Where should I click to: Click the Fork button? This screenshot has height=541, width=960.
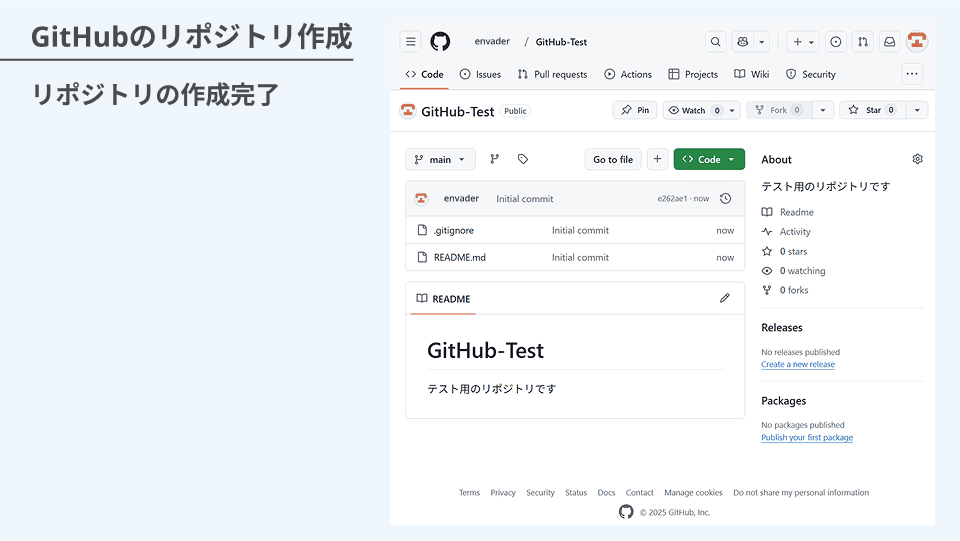coord(779,110)
